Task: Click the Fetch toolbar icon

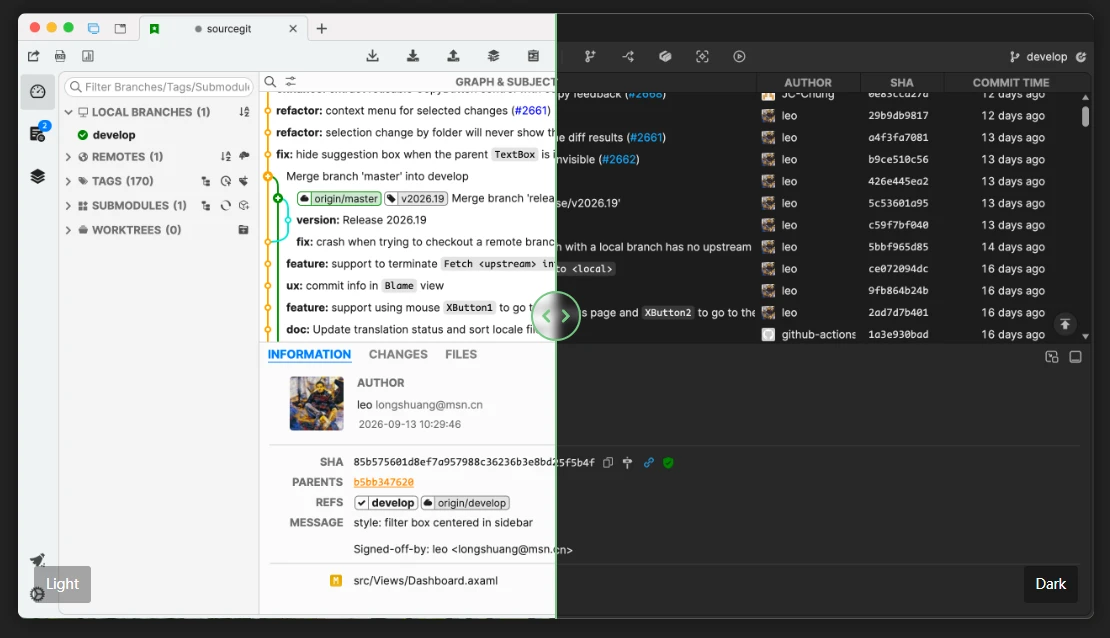Action: tap(372, 56)
